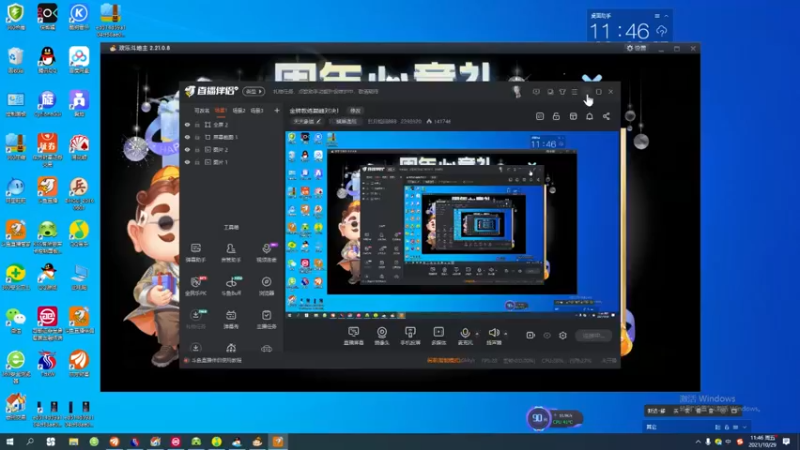Open the streamer task tool
Screen dimensions: 800x450
[266, 319]
